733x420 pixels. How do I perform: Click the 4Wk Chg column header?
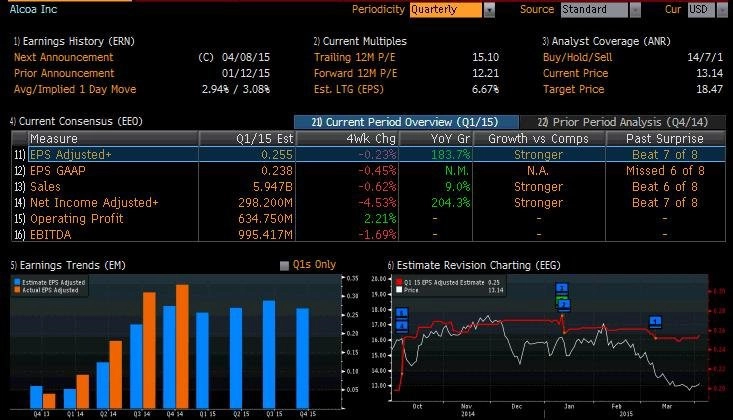click(347, 138)
